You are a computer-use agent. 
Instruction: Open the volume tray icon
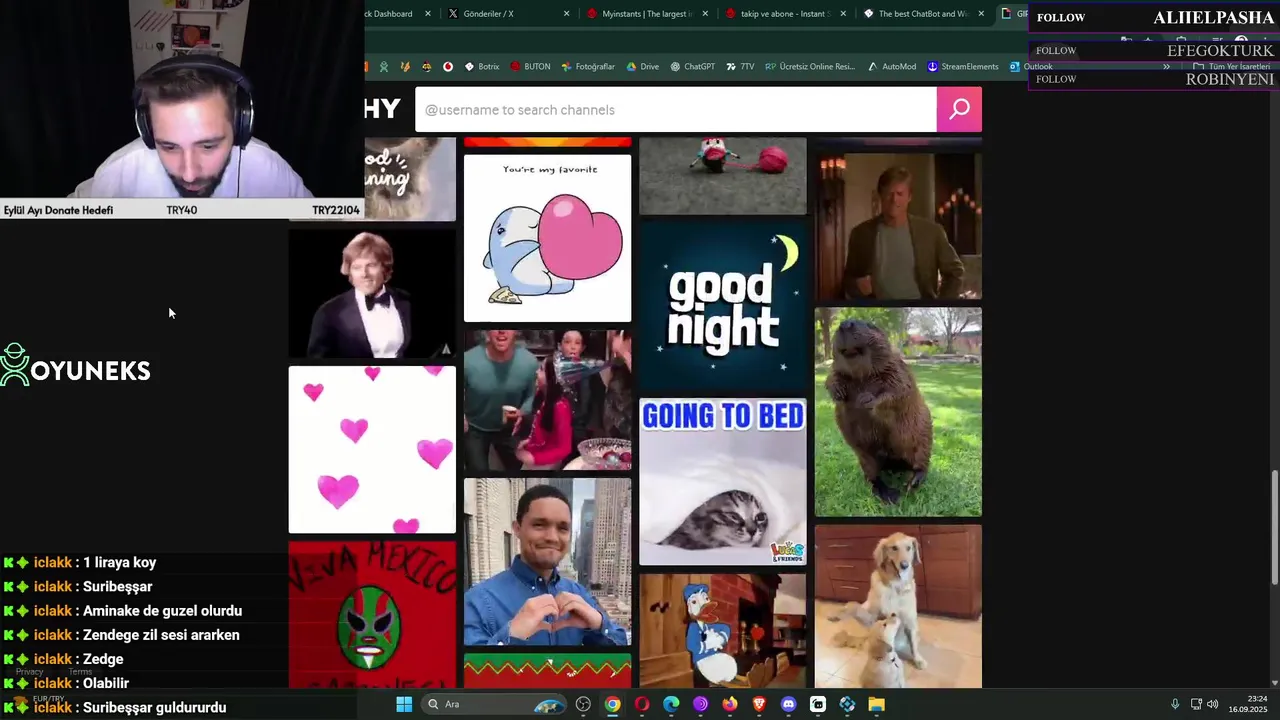tap(1212, 704)
